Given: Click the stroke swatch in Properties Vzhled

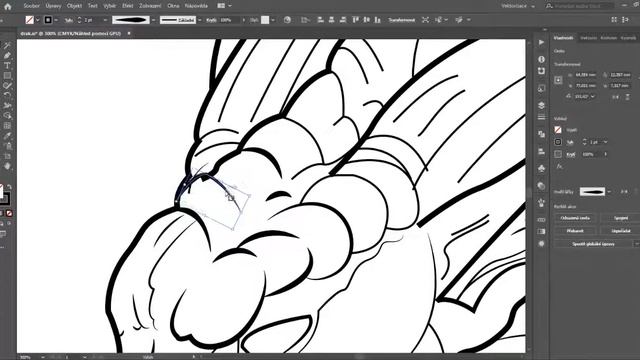Looking at the screenshot, I should point(558,142).
